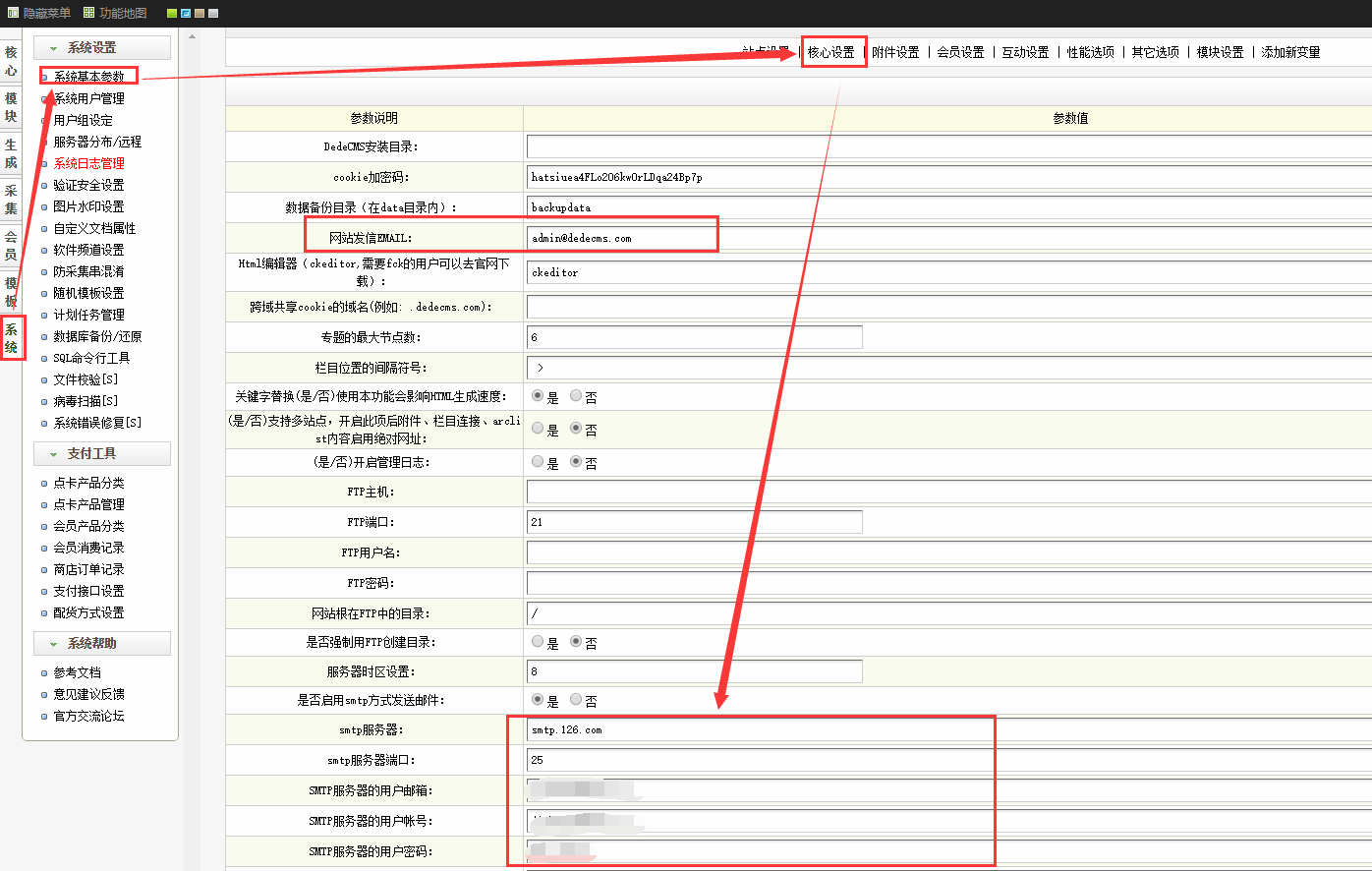Select the blue theme skin icon
1372x871 pixels.
pos(186,14)
